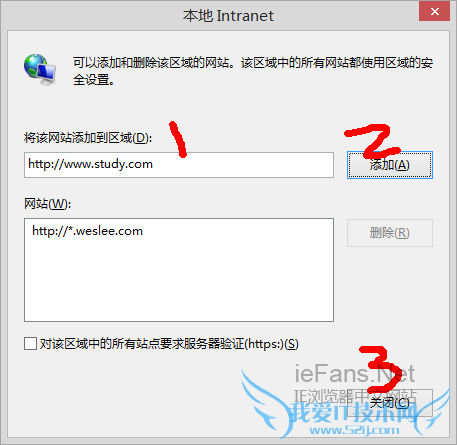Enable the https server verification checkbox
Viewport: 457px width, 445px height.
[x=30, y=343]
